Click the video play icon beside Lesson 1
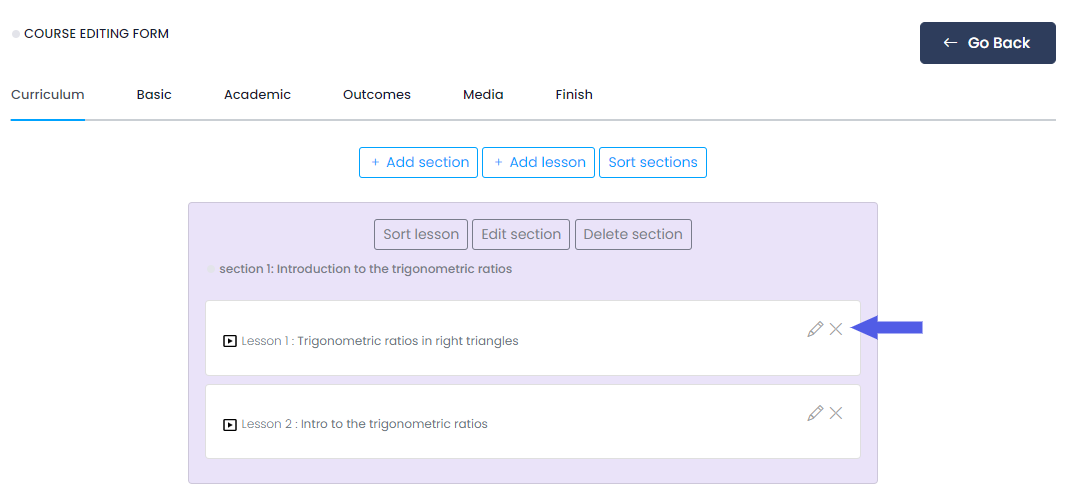This screenshot has width=1071, height=489. click(x=230, y=341)
